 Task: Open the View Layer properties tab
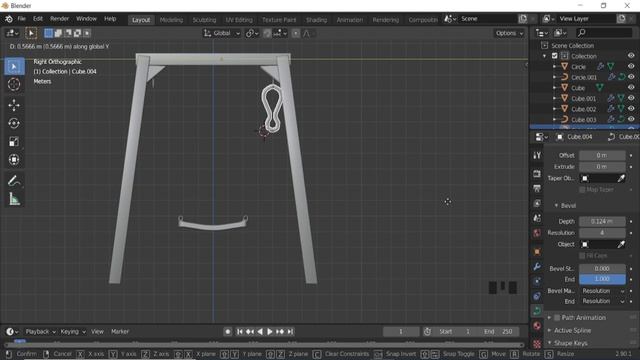click(537, 203)
